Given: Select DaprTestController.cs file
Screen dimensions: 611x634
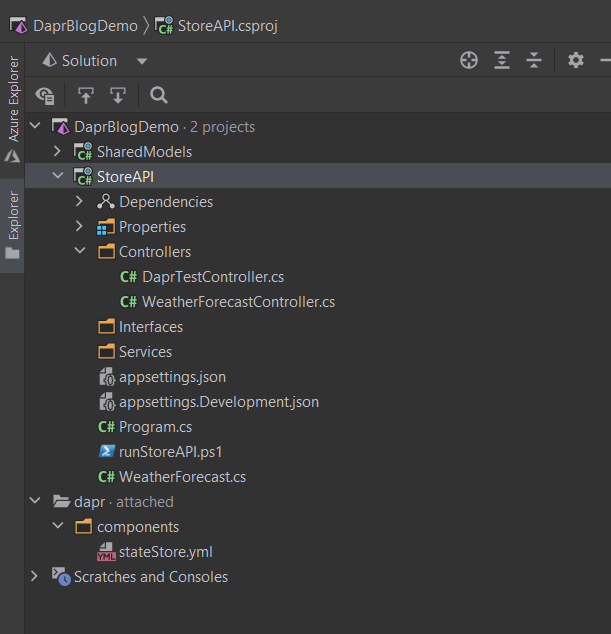Looking at the screenshot, I should coord(318,277).
